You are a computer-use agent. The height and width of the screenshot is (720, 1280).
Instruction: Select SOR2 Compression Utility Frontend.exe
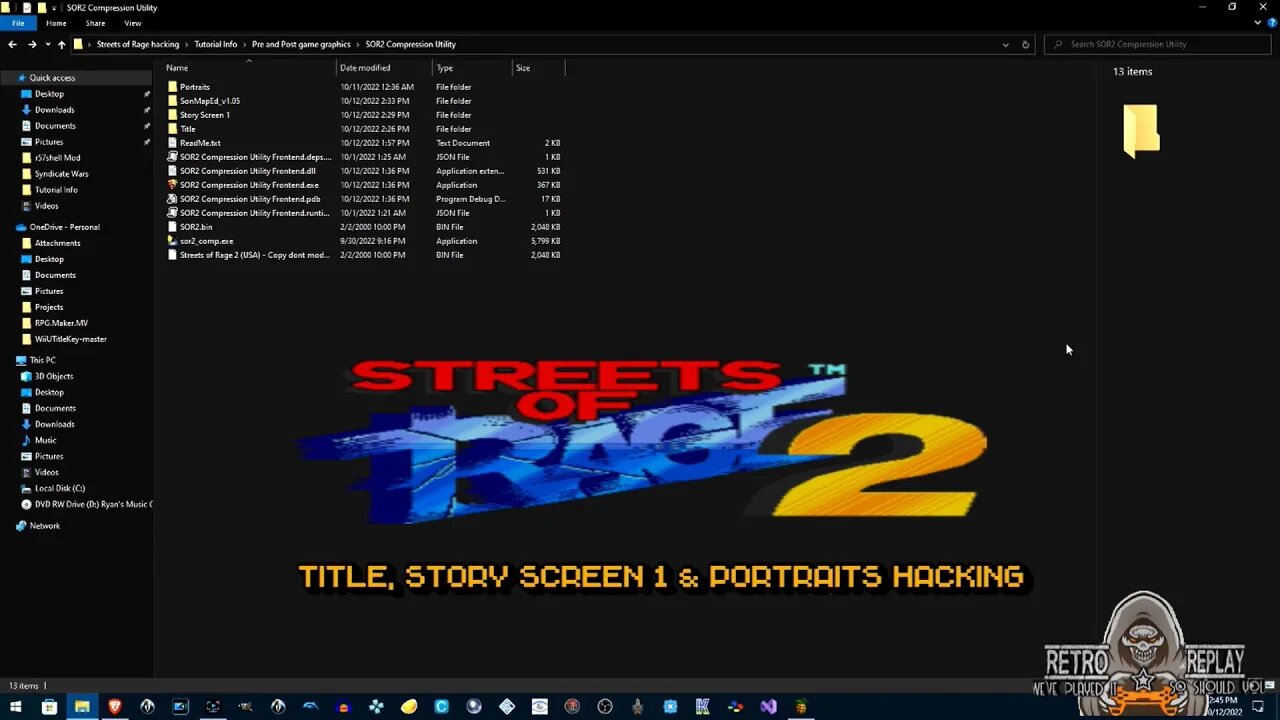point(249,185)
